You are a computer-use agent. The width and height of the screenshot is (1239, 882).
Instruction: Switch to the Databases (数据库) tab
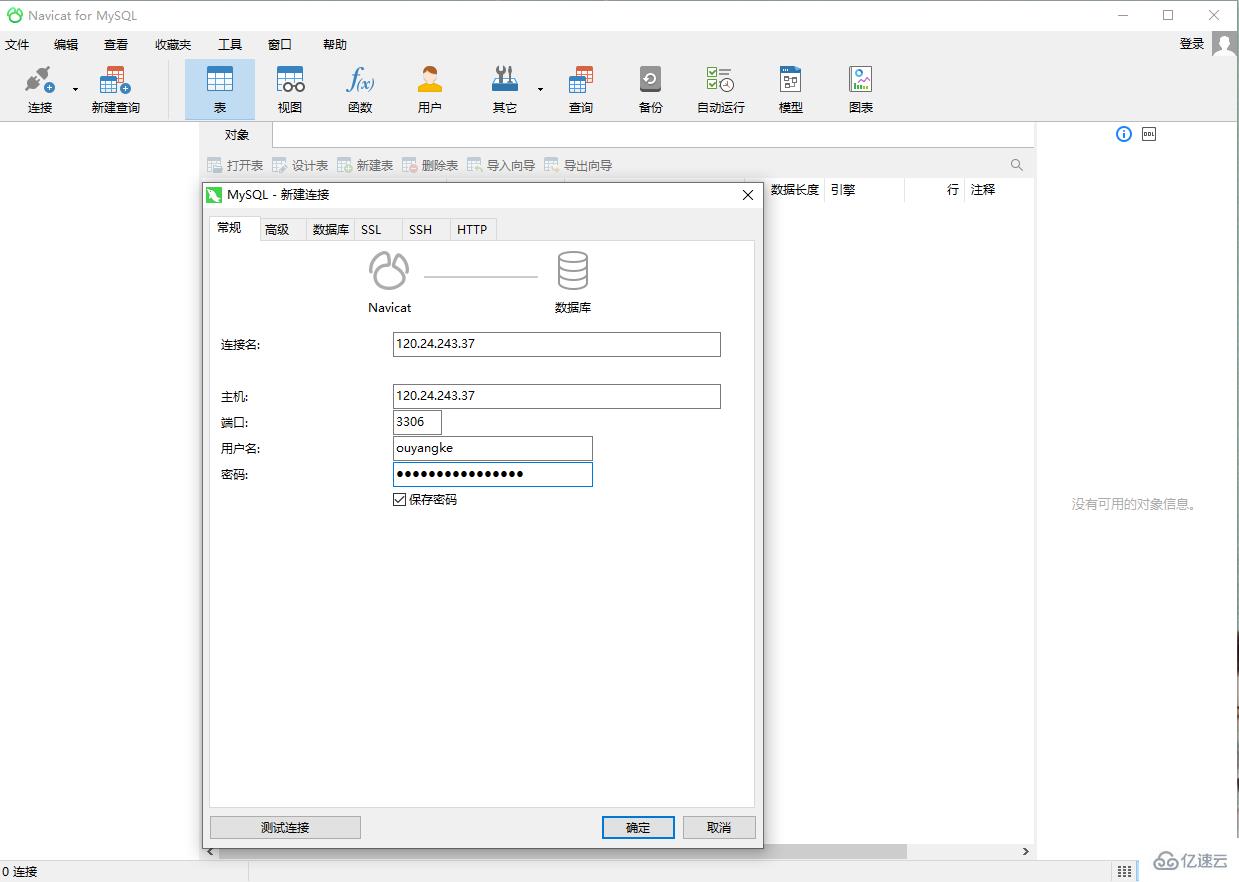(x=331, y=230)
